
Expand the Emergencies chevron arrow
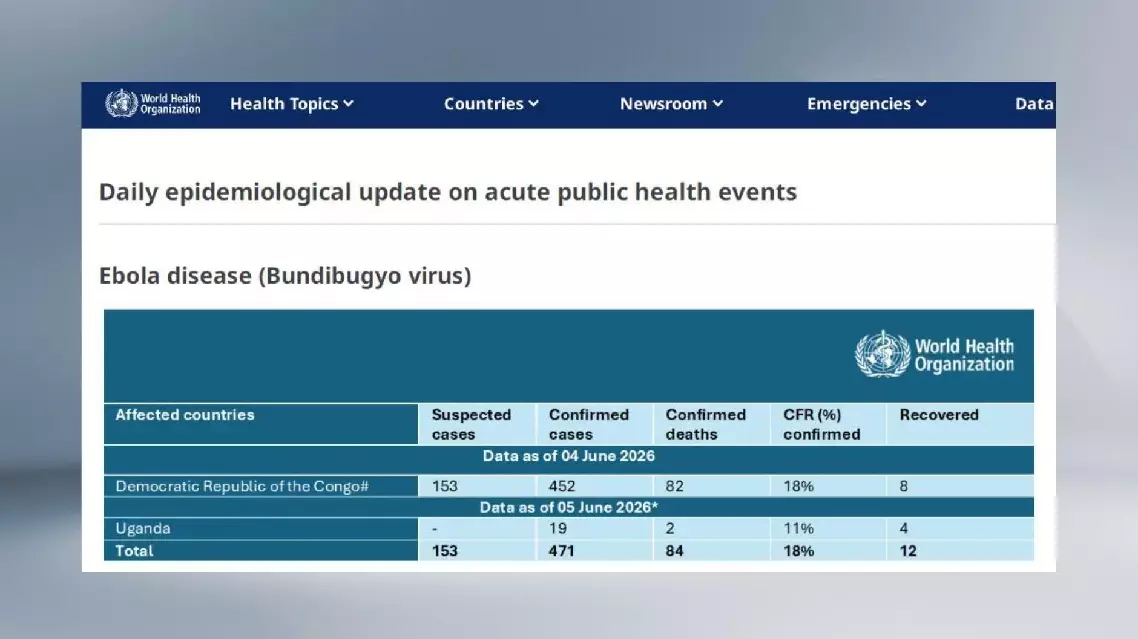[921, 104]
